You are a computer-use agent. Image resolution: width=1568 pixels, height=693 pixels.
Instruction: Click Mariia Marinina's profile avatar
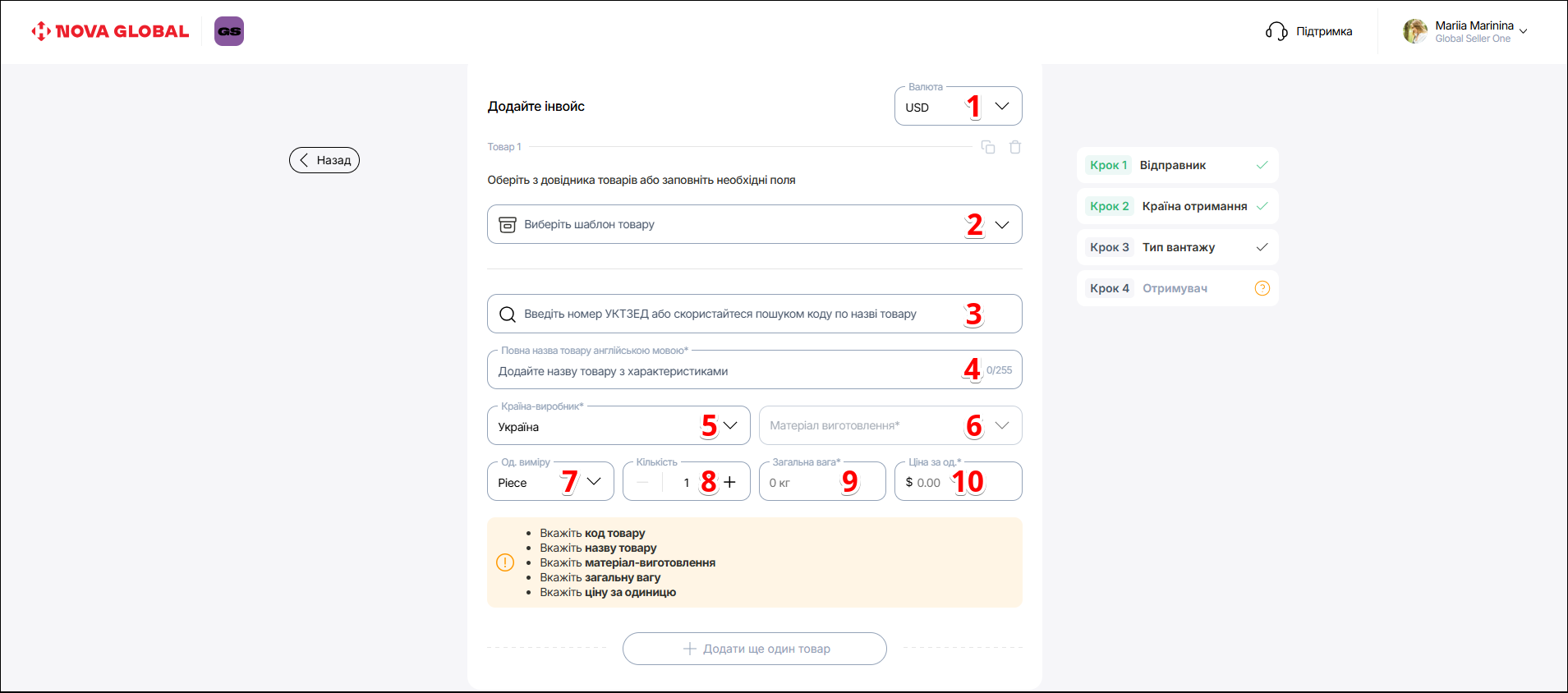point(1414,31)
